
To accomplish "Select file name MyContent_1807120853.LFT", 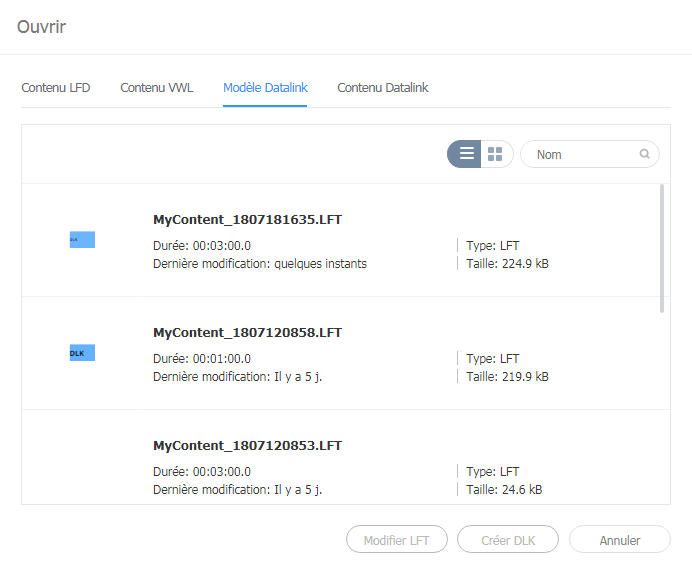I will pos(248,445).
